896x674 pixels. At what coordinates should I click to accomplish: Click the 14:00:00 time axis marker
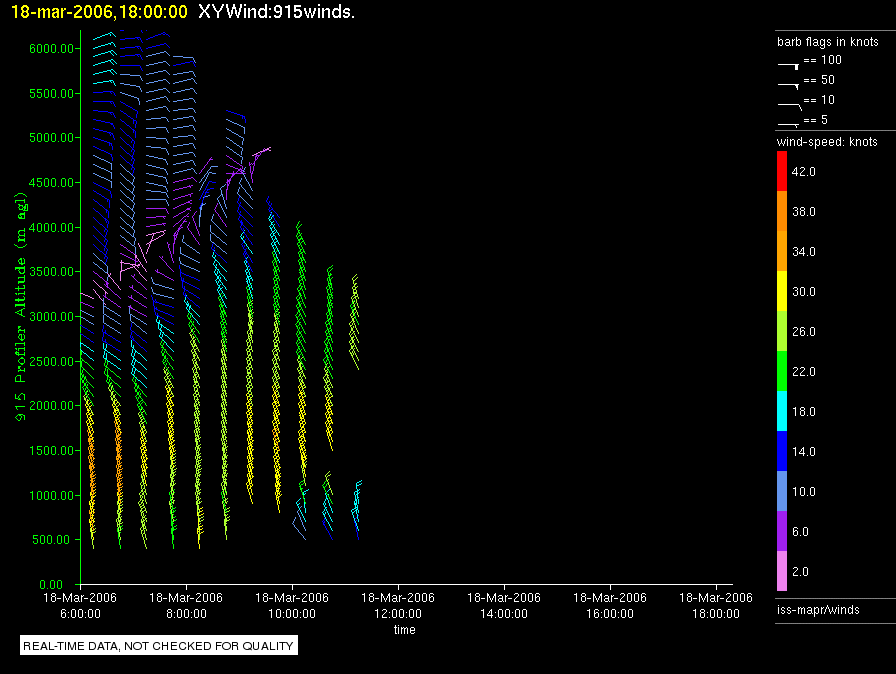pos(504,614)
